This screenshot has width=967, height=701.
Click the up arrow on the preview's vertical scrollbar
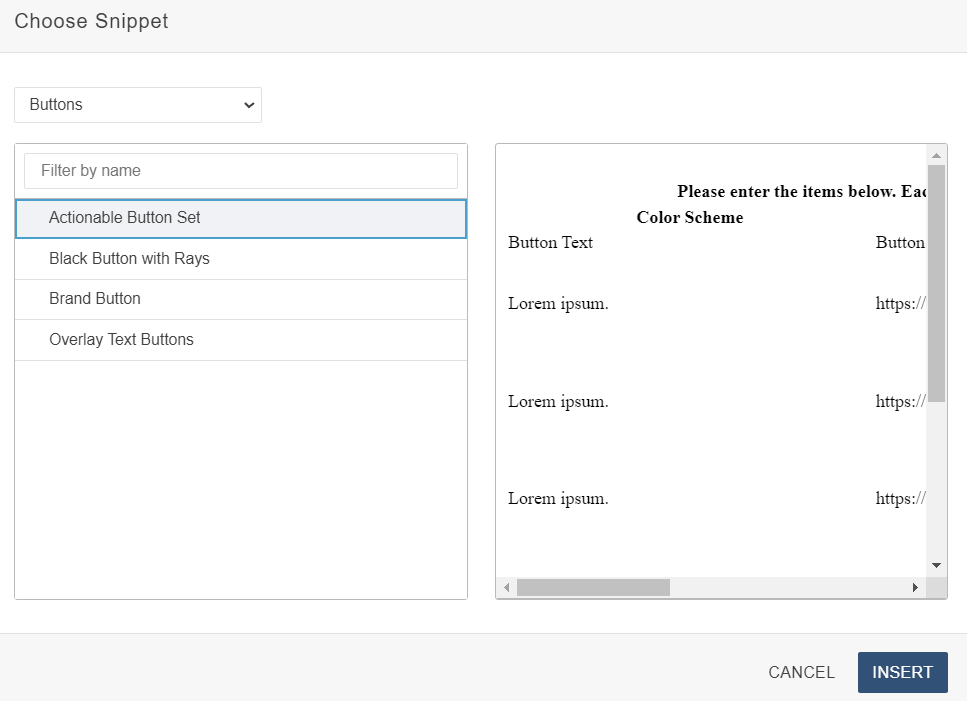click(x=936, y=153)
